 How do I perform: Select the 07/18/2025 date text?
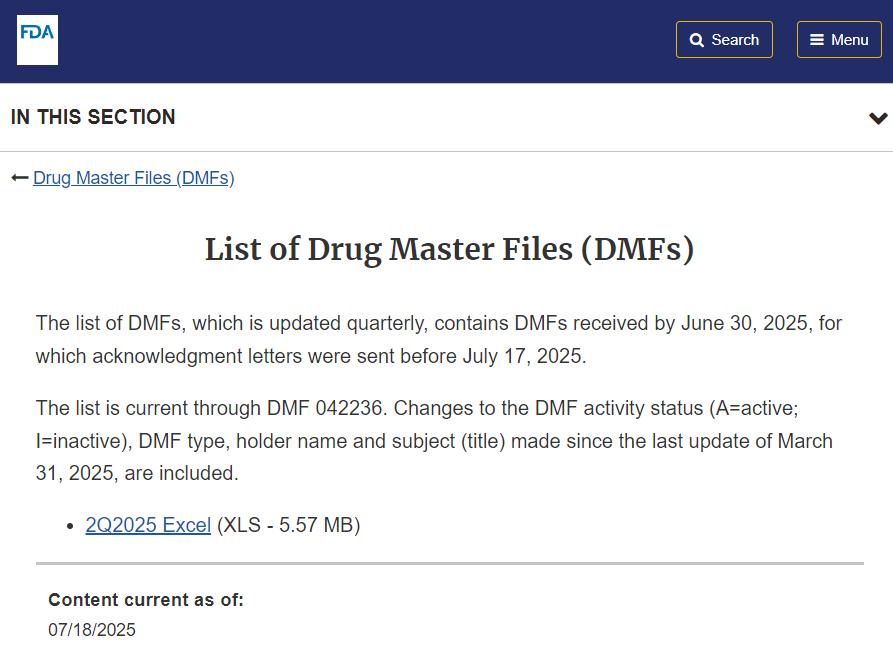pyautogui.click(x=92, y=630)
